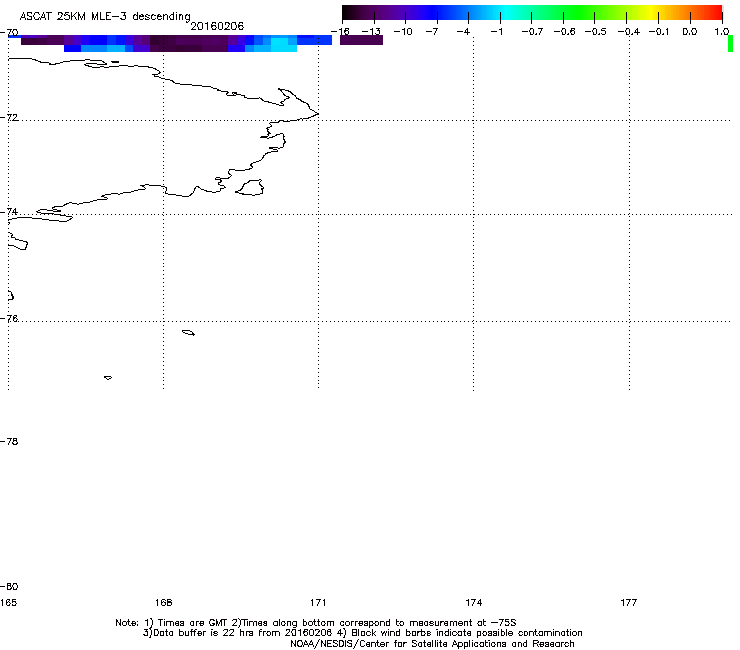
Task: Click the -0.6 color scale label
Action: [564, 32]
